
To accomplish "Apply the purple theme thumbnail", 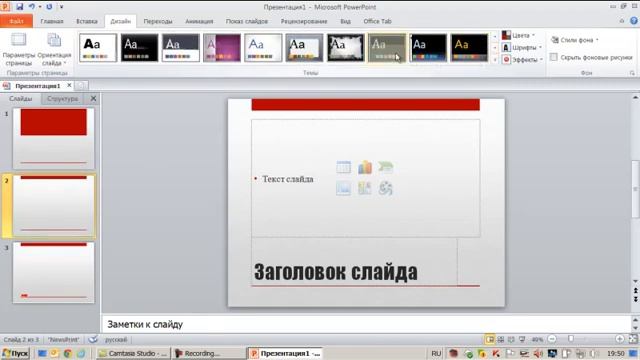I will coord(222,48).
